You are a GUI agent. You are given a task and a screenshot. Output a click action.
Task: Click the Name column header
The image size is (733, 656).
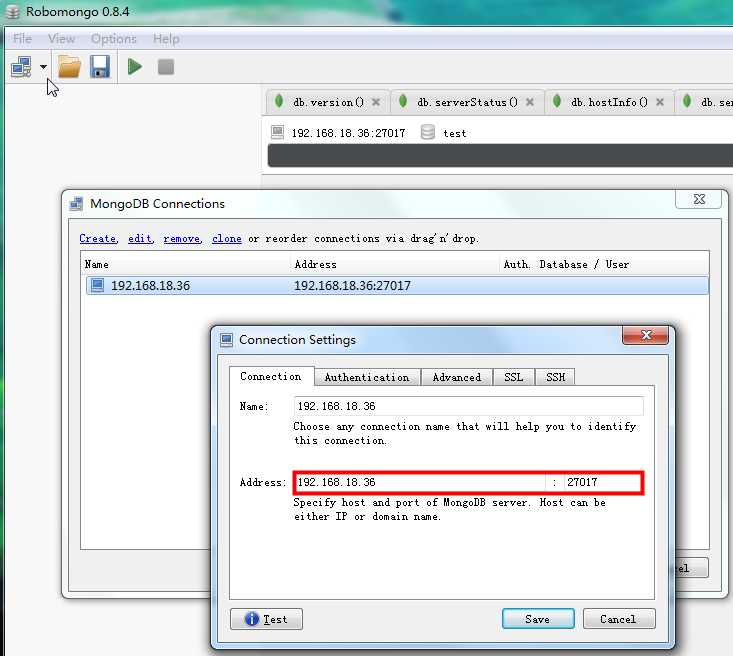185,264
